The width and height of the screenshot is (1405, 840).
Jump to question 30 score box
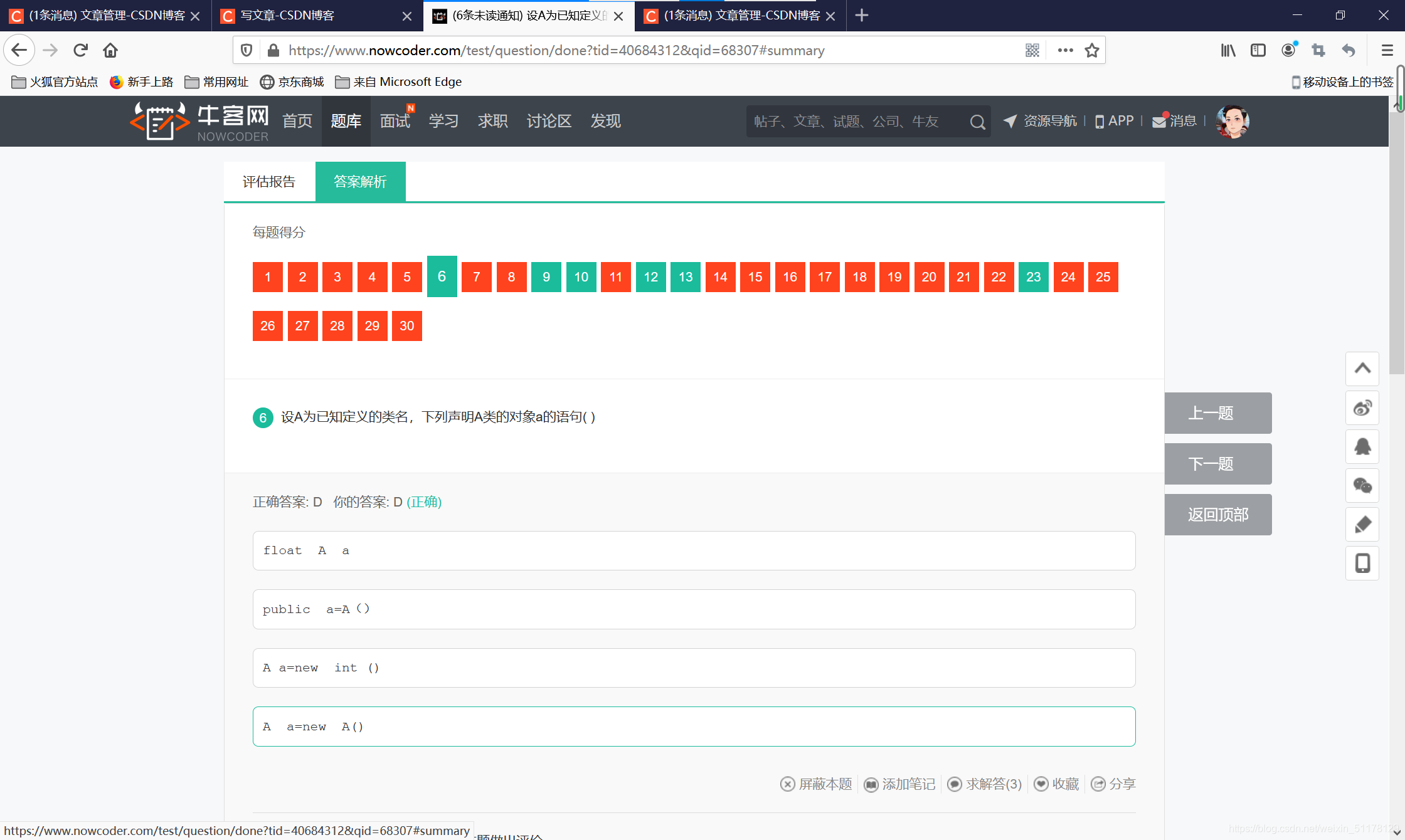(x=407, y=326)
